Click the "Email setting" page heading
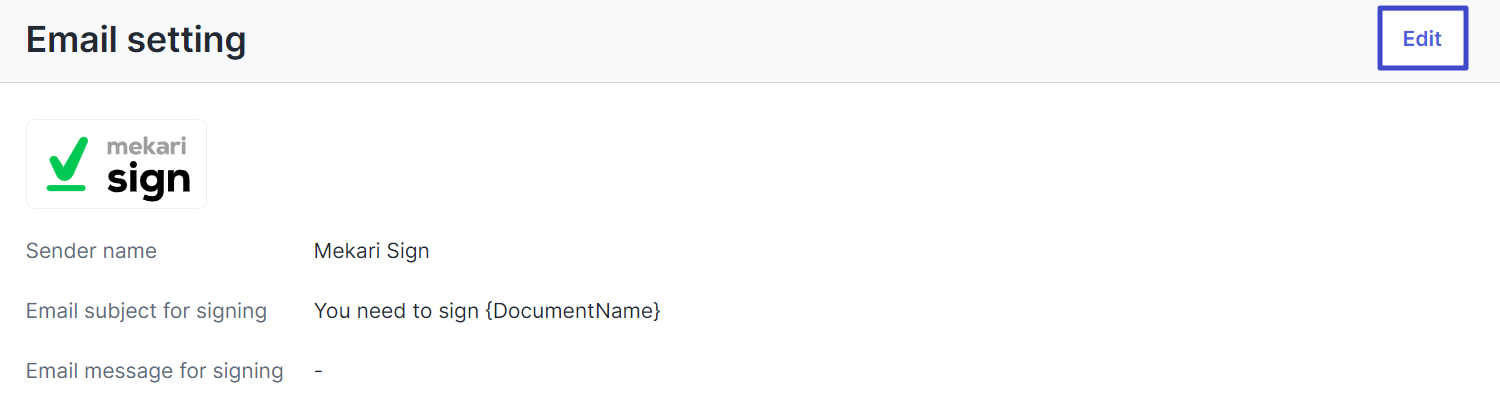 click(136, 40)
